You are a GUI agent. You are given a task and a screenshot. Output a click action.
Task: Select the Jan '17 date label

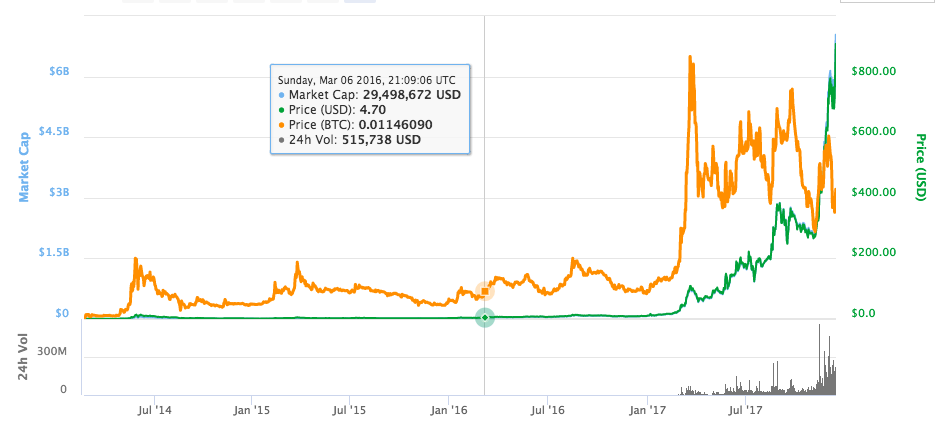click(647, 411)
